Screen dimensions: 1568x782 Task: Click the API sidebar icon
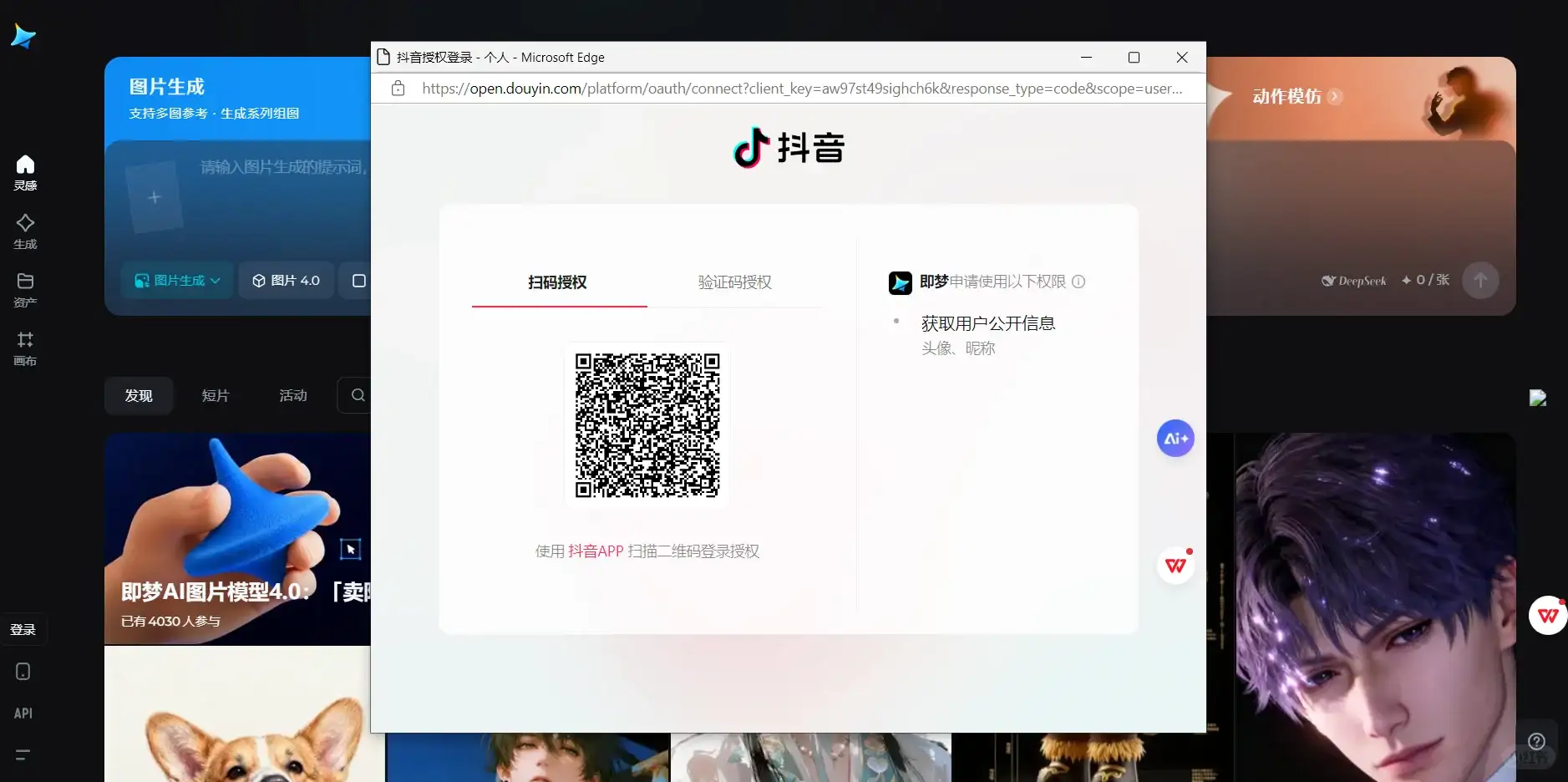[x=23, y=713]
